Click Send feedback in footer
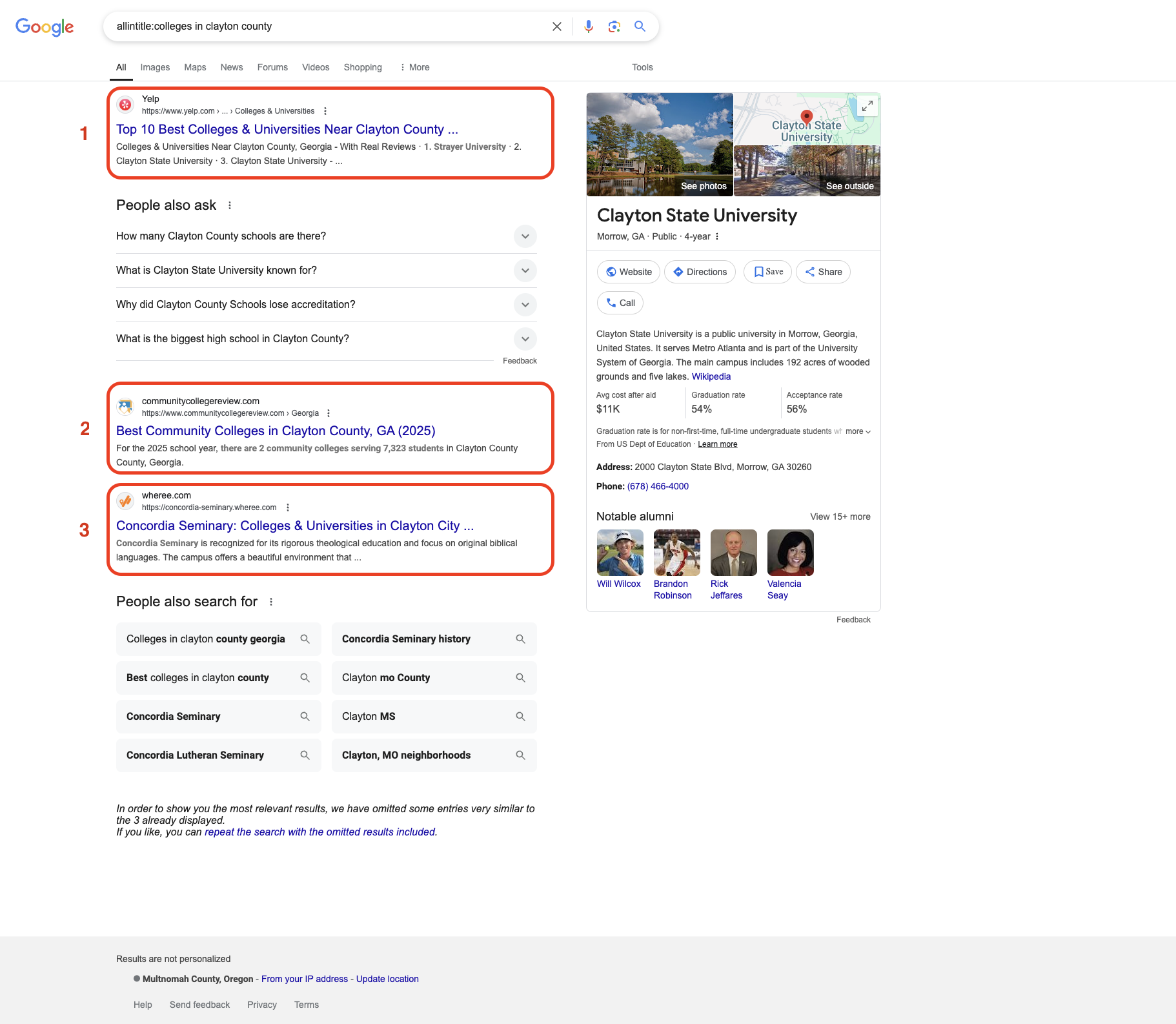Screen dimensions: 1176x1024 [x=199, y=1005]
